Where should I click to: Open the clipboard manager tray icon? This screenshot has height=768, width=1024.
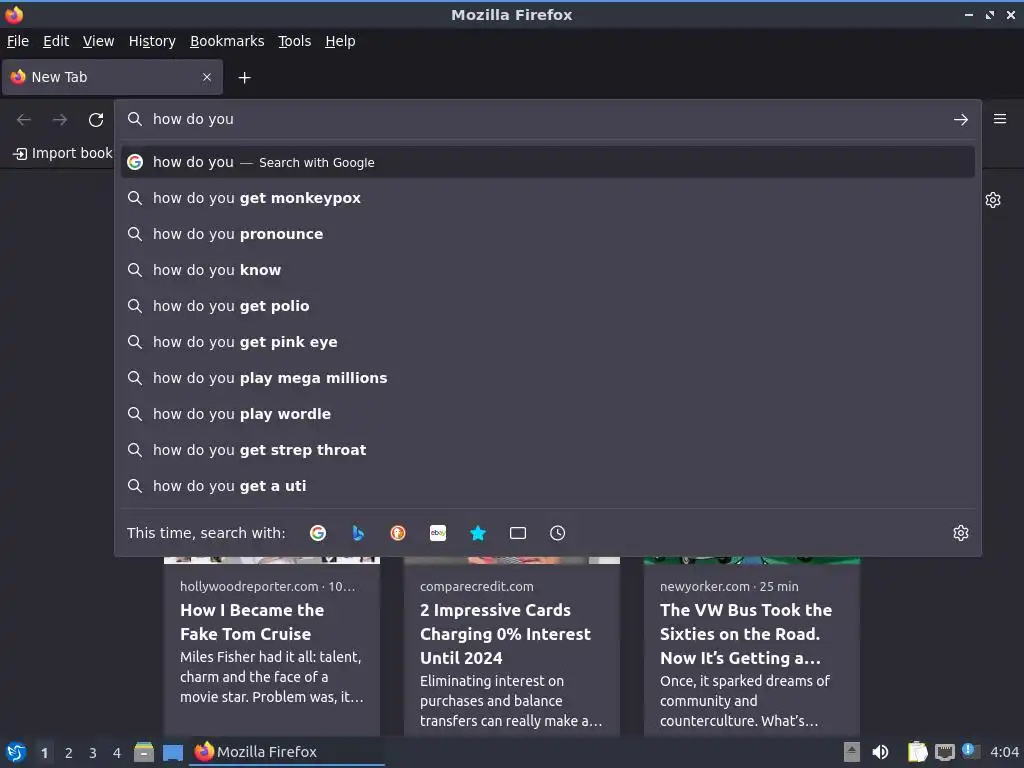[x=917, y=752]
